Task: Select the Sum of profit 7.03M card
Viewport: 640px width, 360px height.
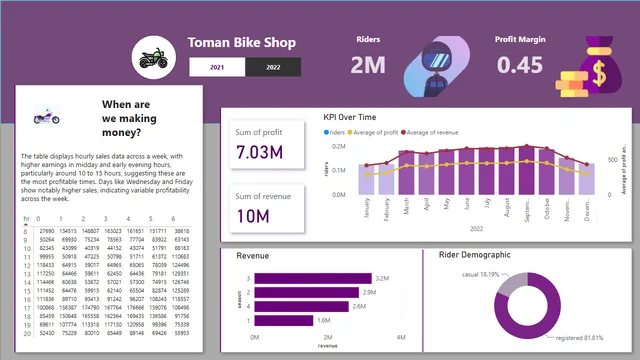Action: (x=267, y=144)
